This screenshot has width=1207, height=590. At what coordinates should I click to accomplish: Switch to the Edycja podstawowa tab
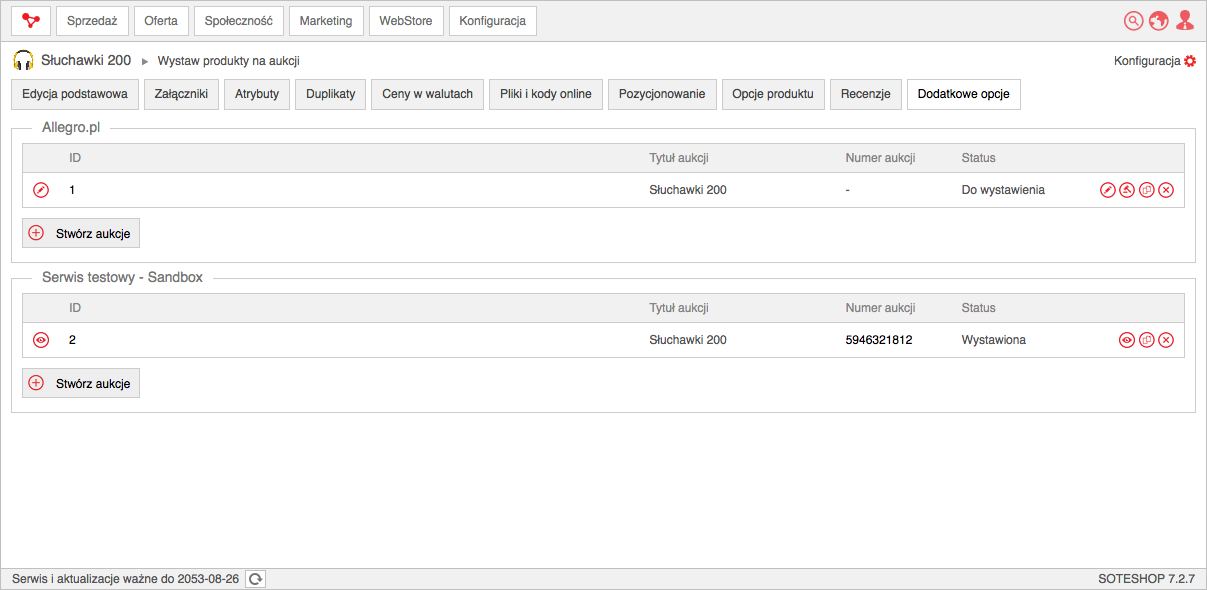pos(75,94)
